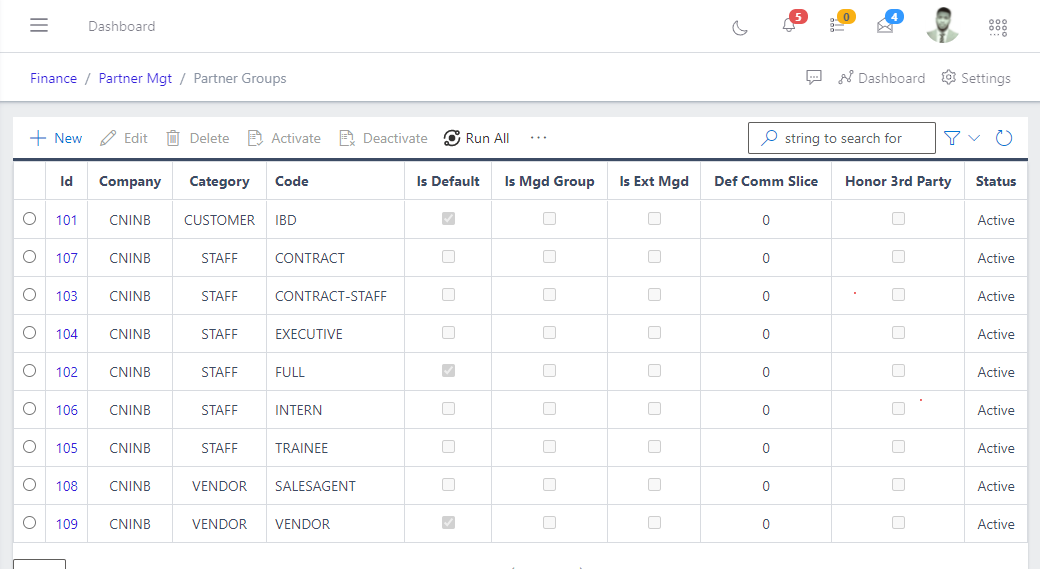Open record Id 101
The height and width of the screenshot is (569, 1040).
pos(66,220)
